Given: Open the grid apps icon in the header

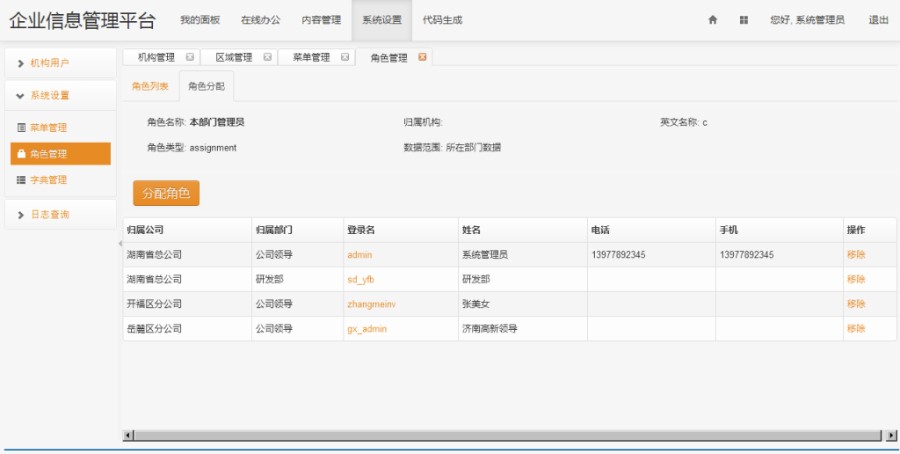Looking at the screenshot, I should pos(743,20).
